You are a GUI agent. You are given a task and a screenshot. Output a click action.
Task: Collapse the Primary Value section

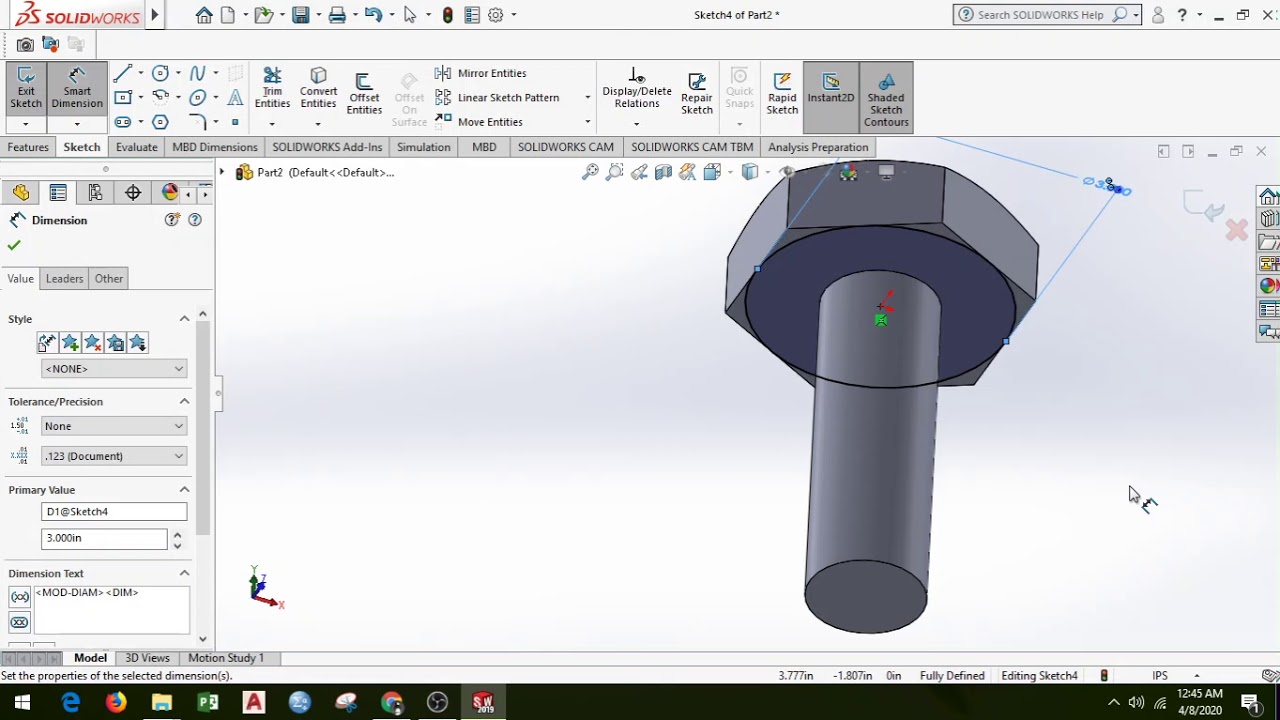(184, 489)
